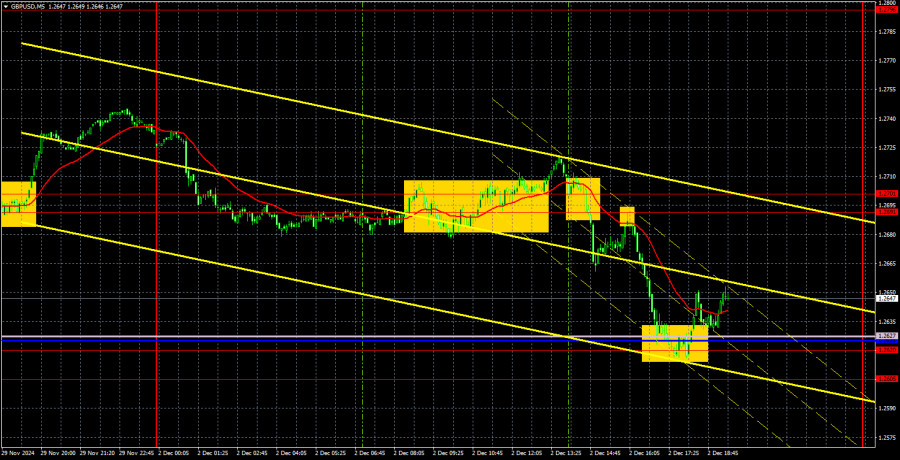Click the 1.2740 price axis value
This screenshot has height=460, width=900.
click(887, 119)
